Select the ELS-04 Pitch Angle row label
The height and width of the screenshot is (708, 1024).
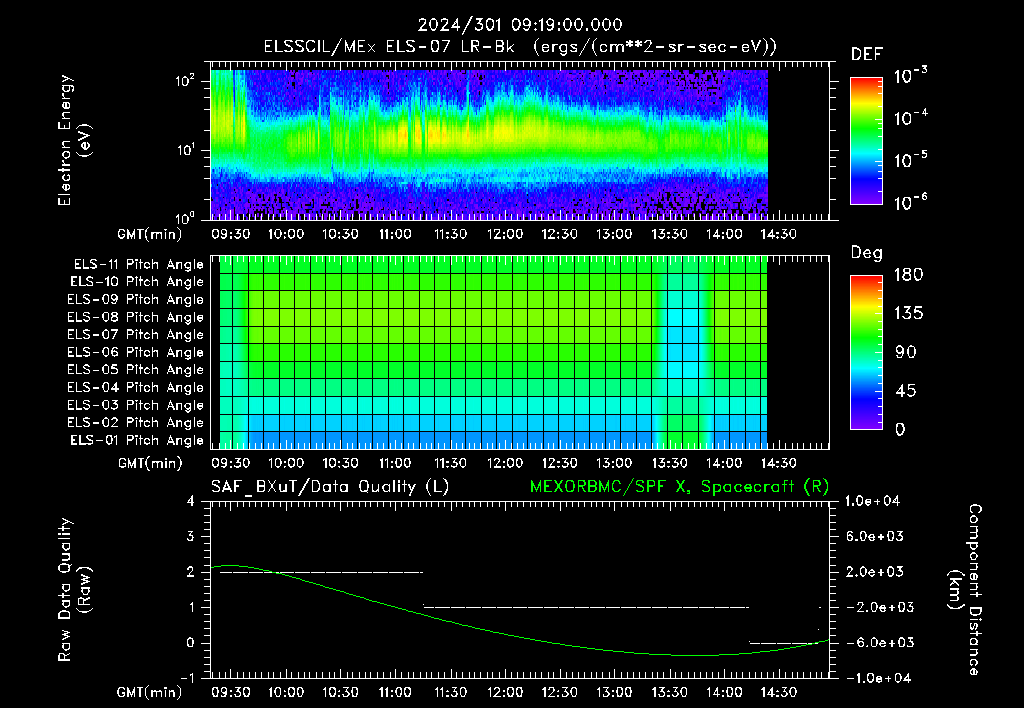point(136,387)
